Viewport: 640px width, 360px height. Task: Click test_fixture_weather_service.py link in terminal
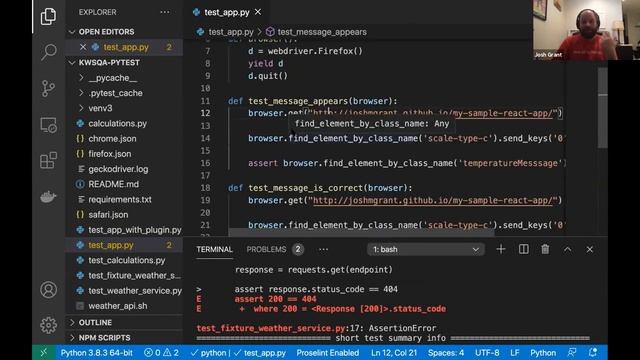[271, 328]
